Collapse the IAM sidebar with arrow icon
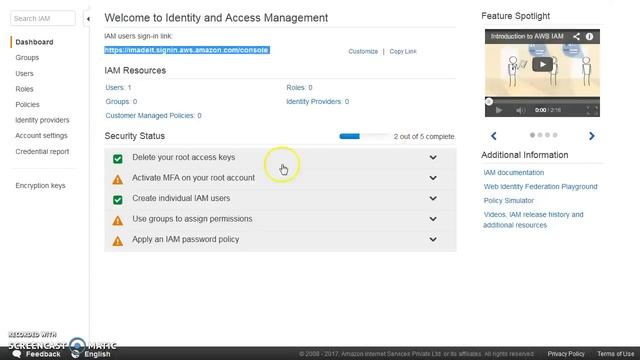The image size is (640, 360). (x=88, y=19)
